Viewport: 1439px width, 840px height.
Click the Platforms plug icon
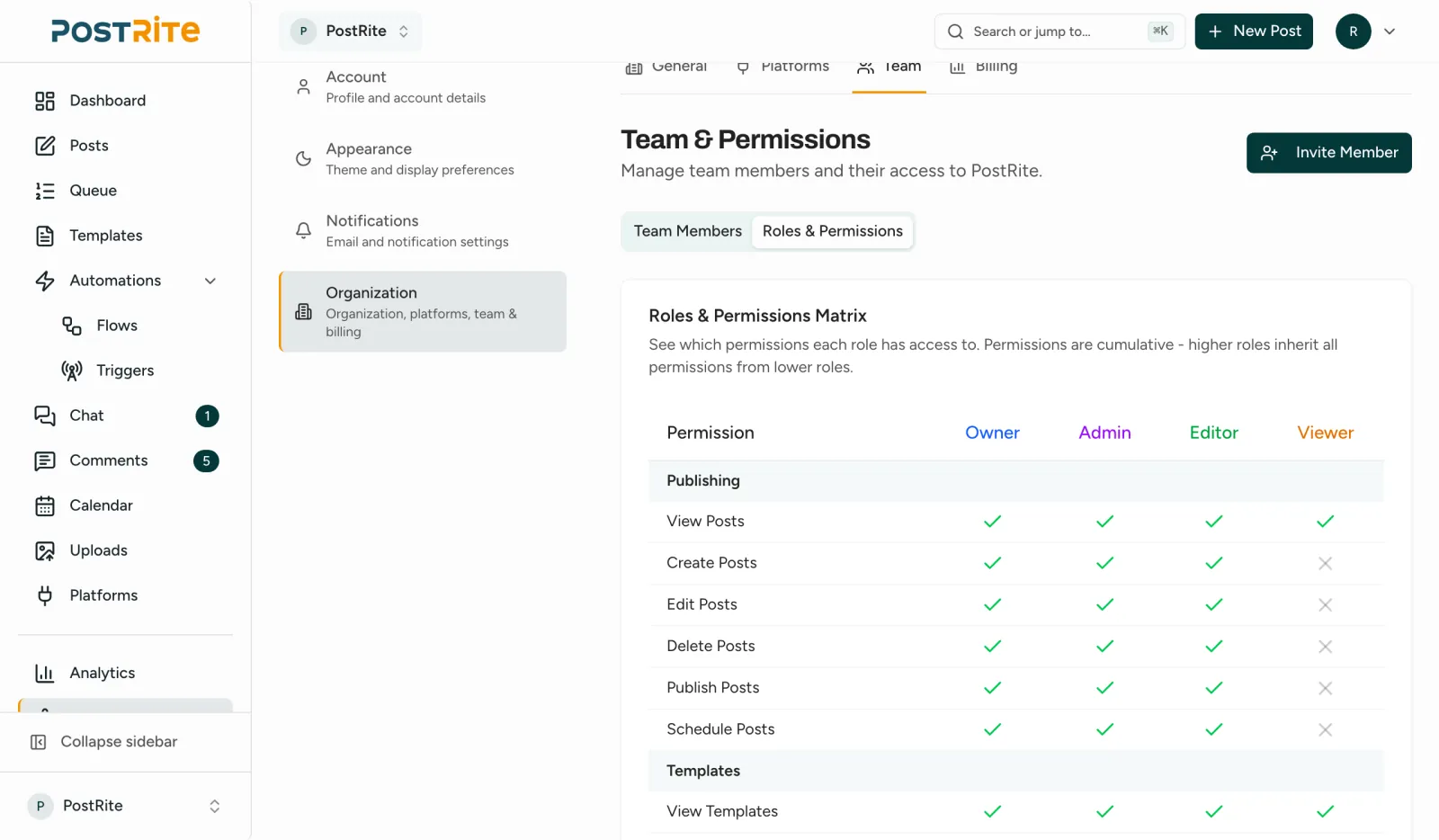(x=45, y=595)
